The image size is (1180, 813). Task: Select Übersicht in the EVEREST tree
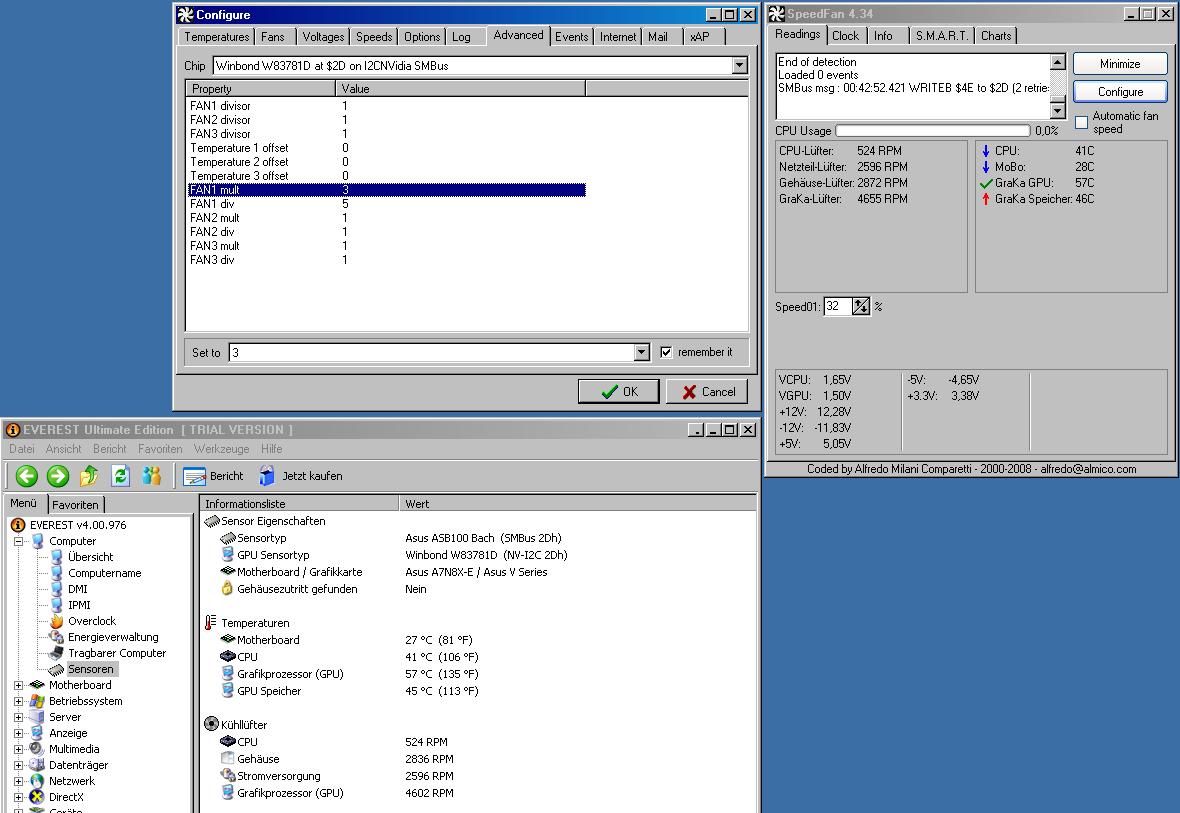click(x=90, y=557)
